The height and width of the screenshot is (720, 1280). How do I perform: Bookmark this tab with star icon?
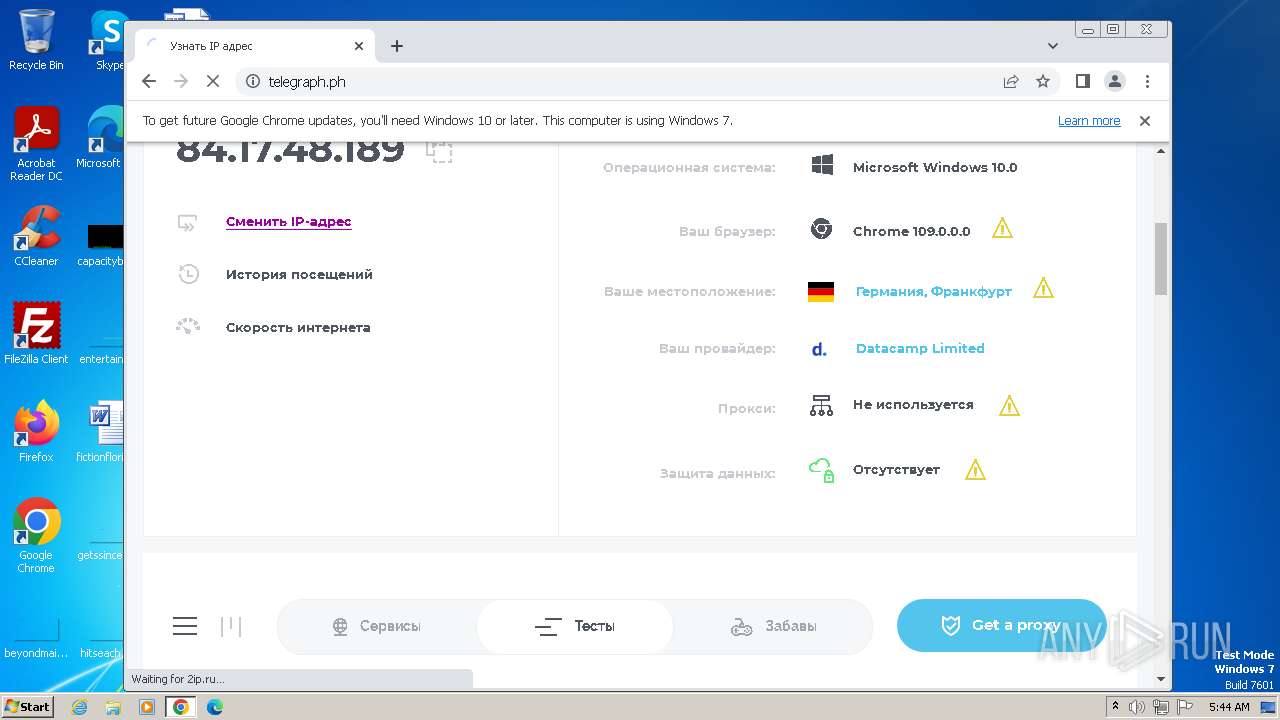click(x=1043, y=81)
